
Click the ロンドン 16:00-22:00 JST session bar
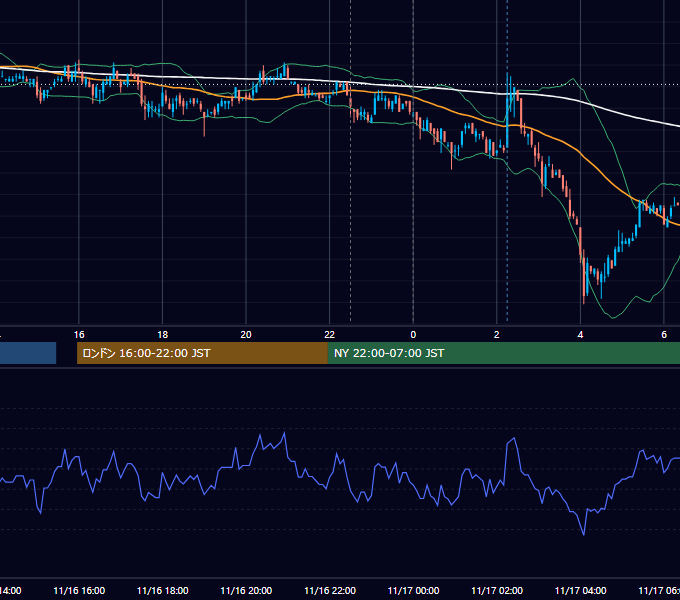202,353
